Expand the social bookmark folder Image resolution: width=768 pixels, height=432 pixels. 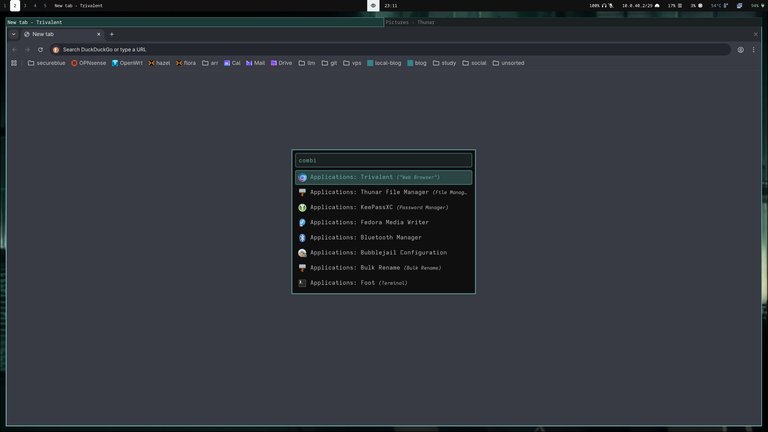474,63
